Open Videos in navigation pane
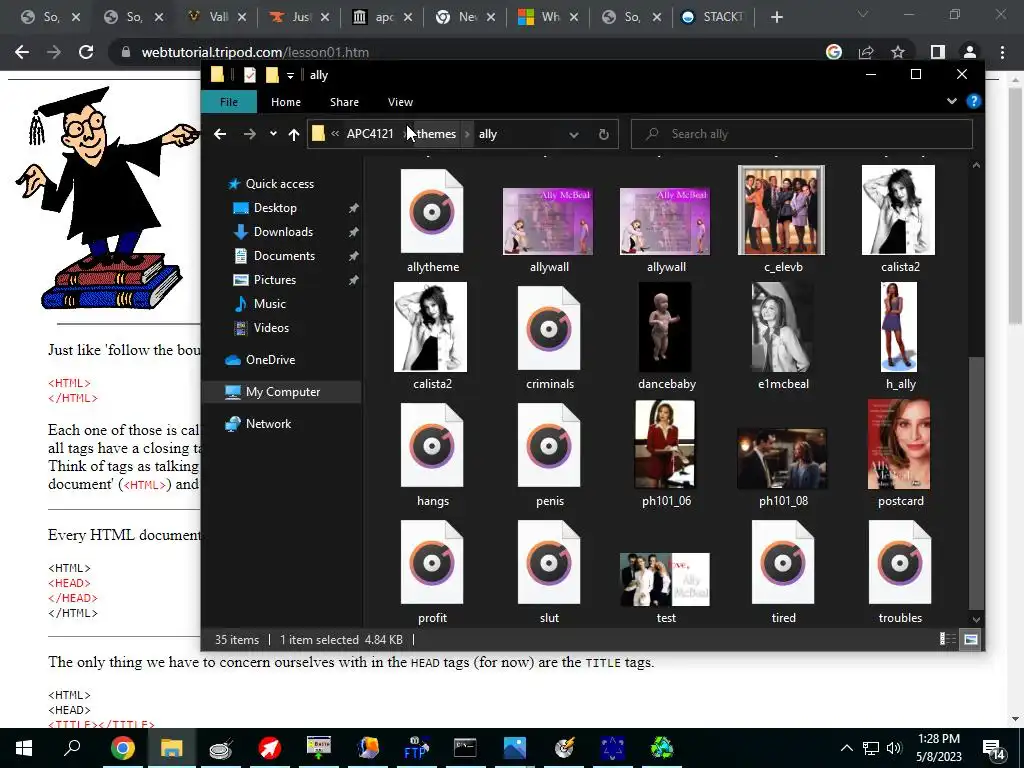Image resolution: width=1024 pixels, height=768 pixels. pos(271,328)
